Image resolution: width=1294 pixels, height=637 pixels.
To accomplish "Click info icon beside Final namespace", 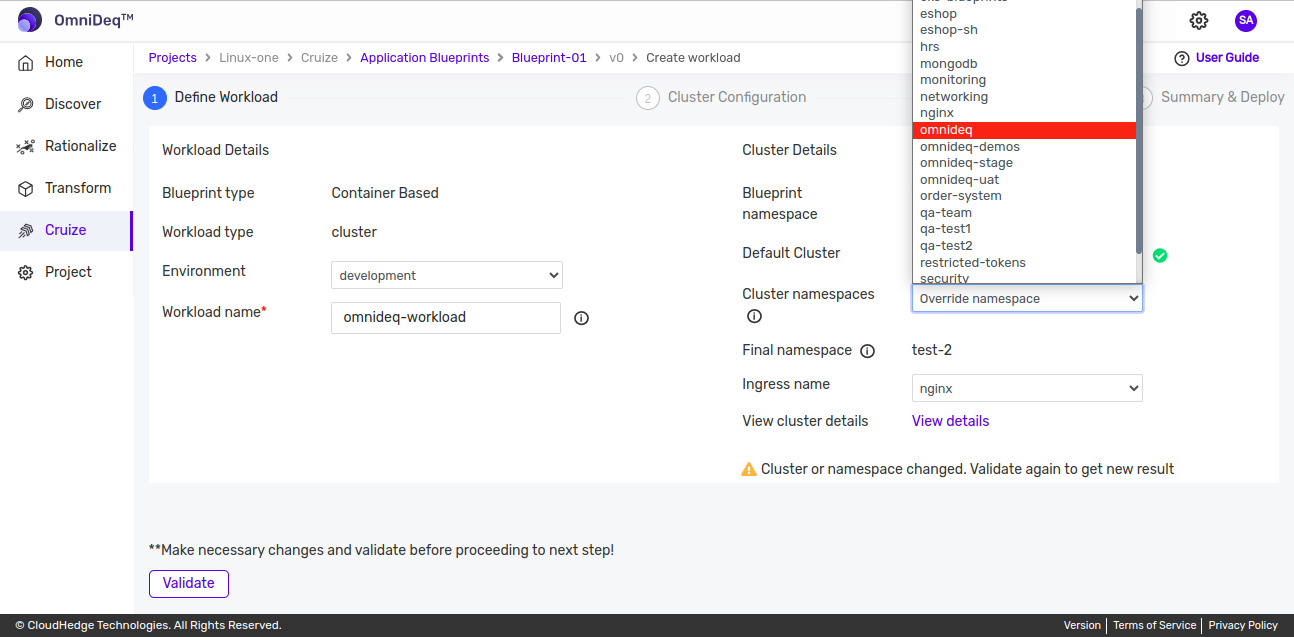I will pyautogui.click(x=868, y=351).
